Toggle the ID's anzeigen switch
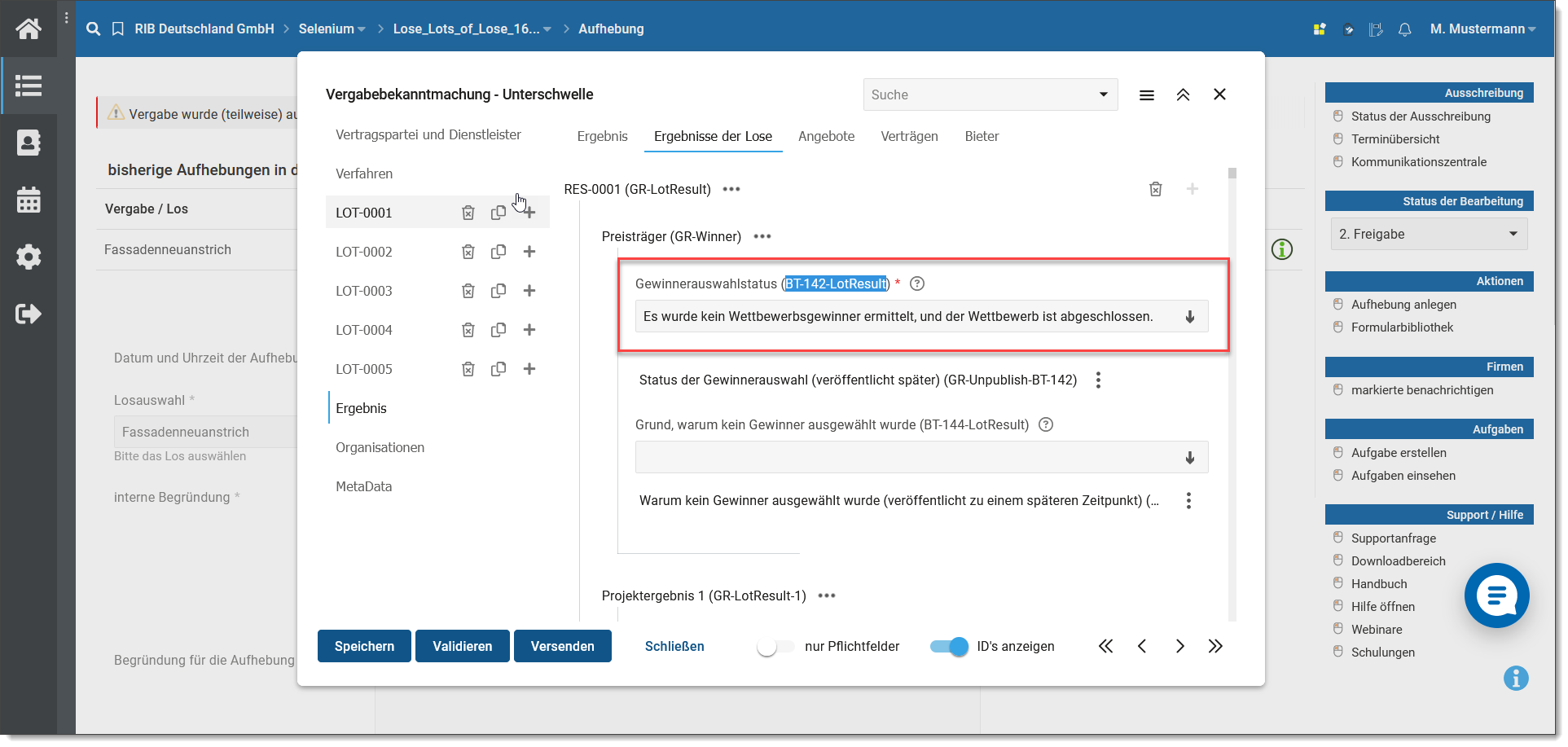1568x747 pixels. [x=950, y=647]
